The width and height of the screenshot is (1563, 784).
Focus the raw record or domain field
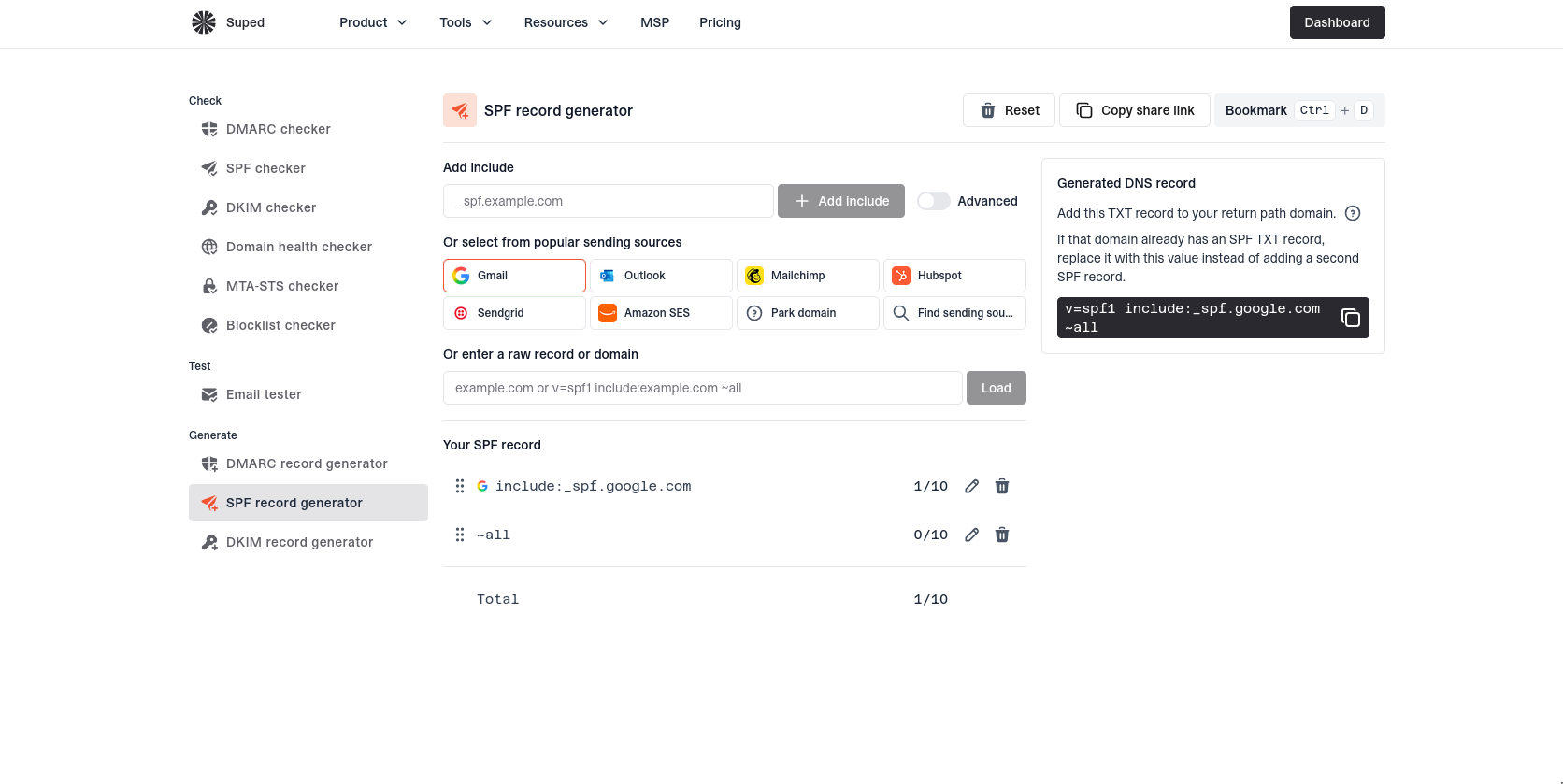(x=703, y=388)
